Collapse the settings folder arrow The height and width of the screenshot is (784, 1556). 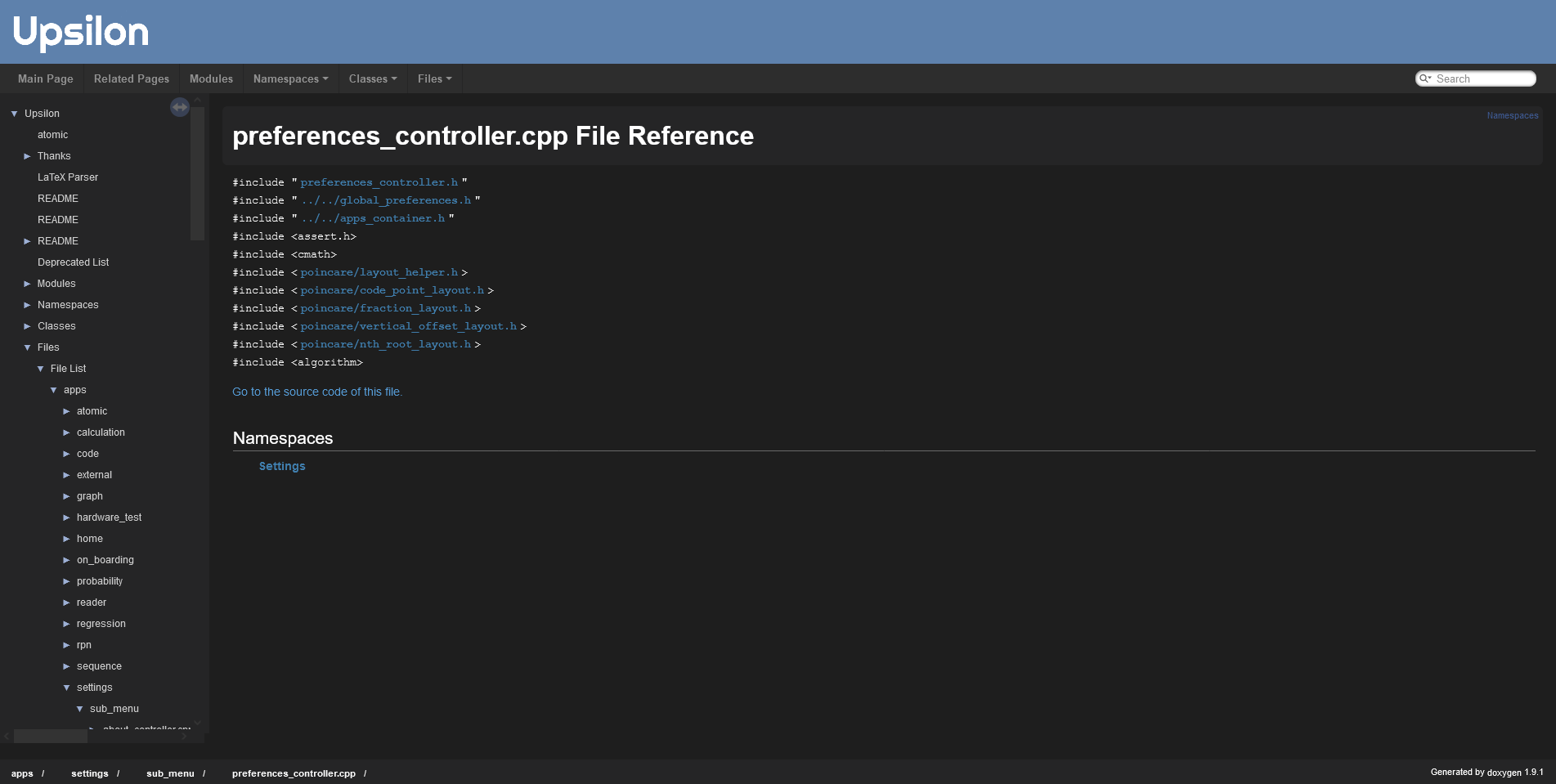tap(66, 688)
